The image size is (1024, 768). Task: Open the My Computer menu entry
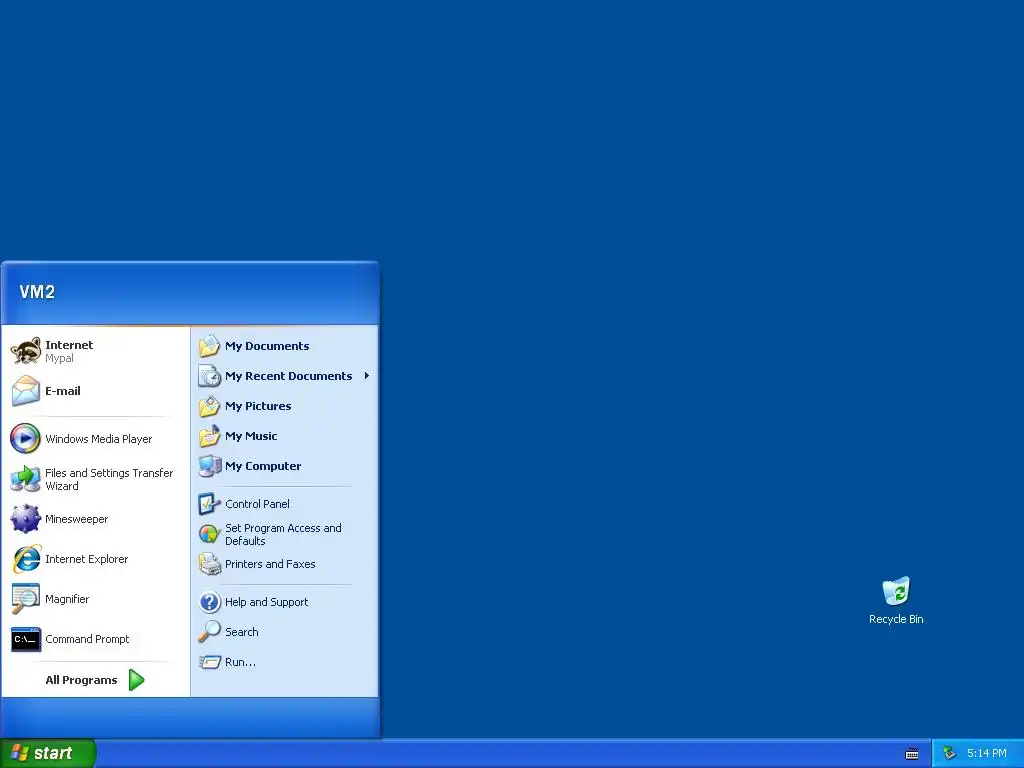click(283, 466)
